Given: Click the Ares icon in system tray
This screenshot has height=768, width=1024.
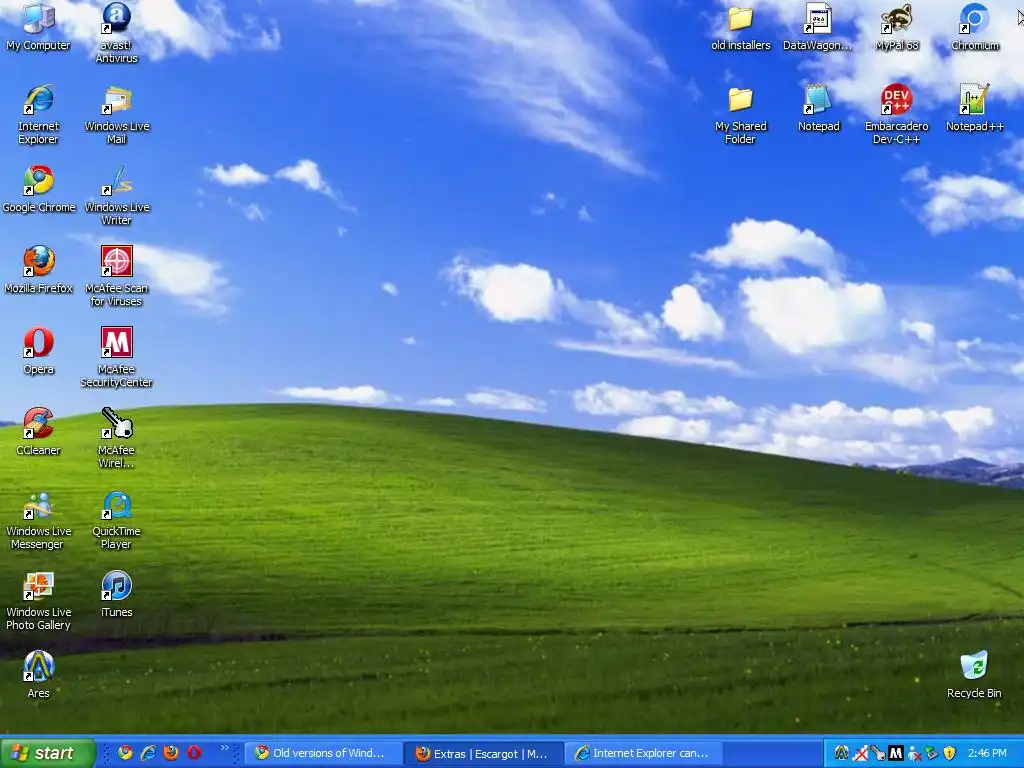Looking at the screenshot, I should (x=841, y=753).
